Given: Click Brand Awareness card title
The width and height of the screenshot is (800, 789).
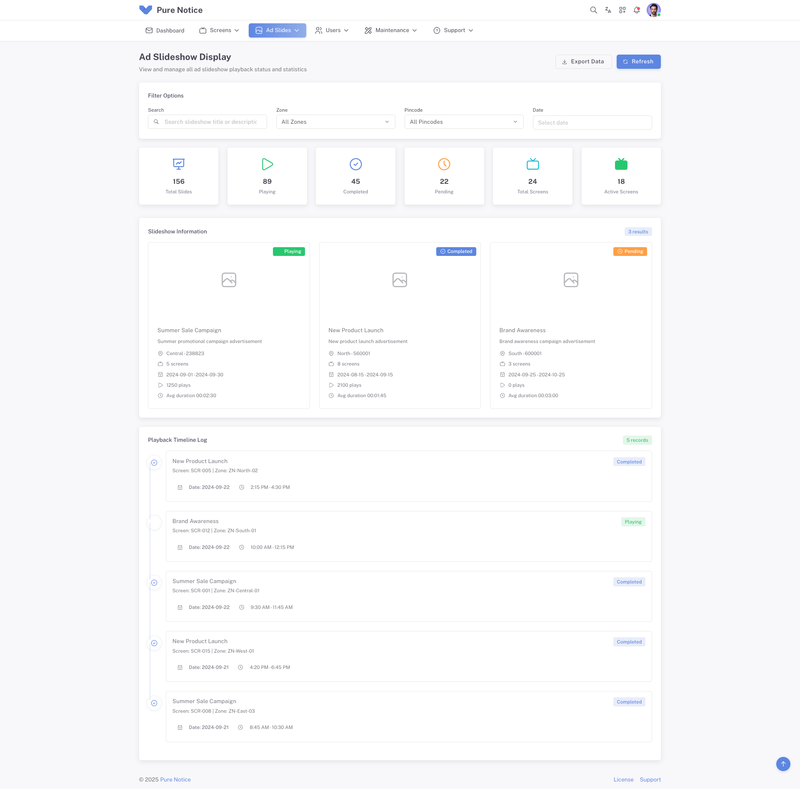Looking at the screenshot, I should pos(522,330).
